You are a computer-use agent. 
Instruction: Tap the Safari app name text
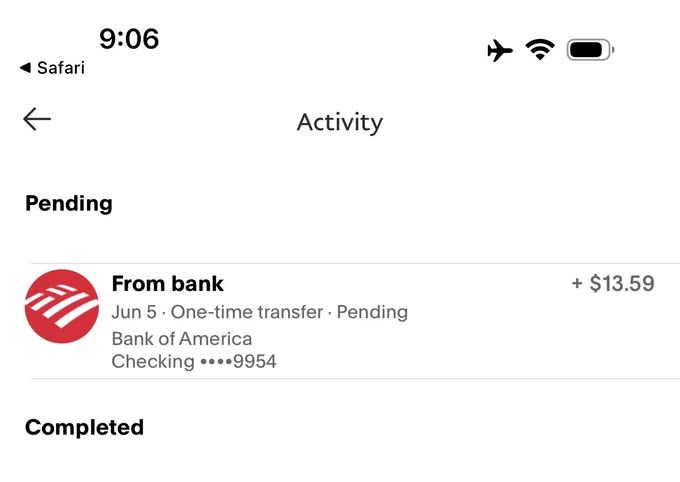click(x=61, y=68)
